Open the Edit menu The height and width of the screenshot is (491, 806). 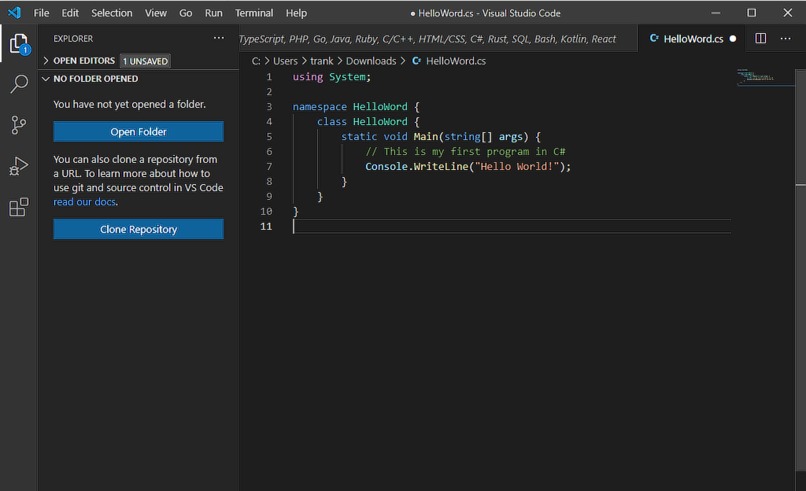70,13
